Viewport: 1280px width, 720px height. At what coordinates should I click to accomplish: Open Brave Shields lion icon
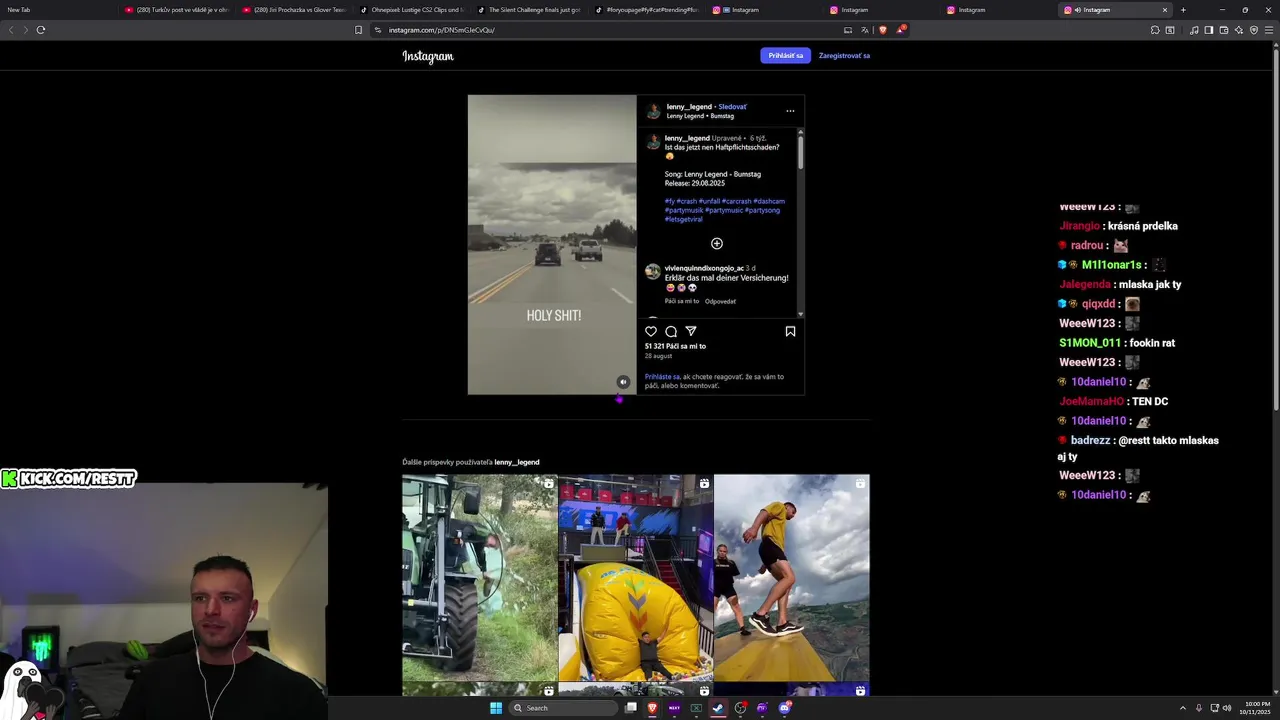tap(883, 30)
